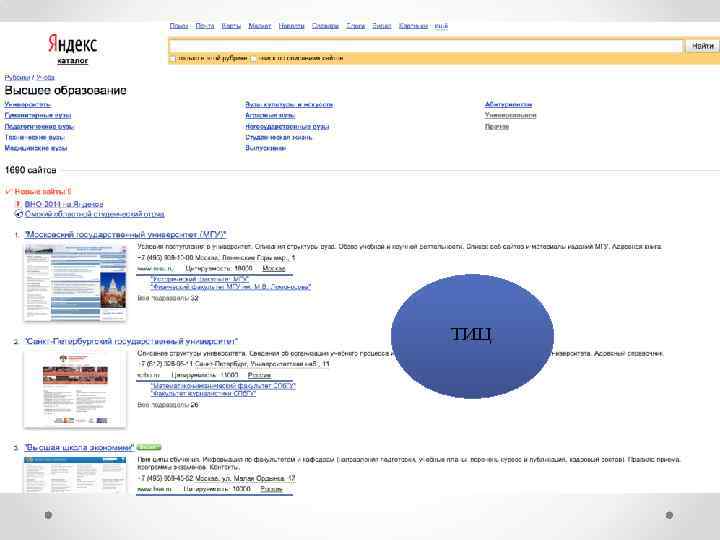
Task: Click Все подразделы 32 under МГУ
Action: pyautogui.click(x=168, y=298)
